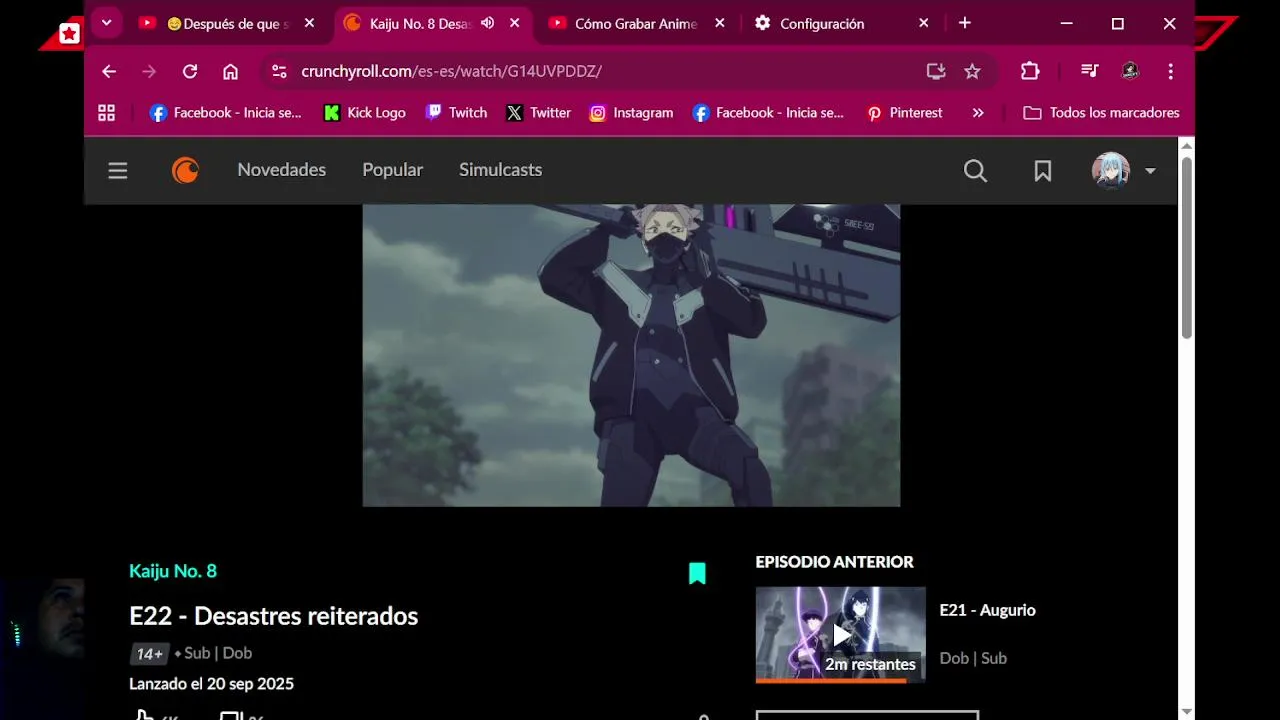This screenshot has height=720, width=1280.
Task: Close the Configuración tab
Action: 924,23
